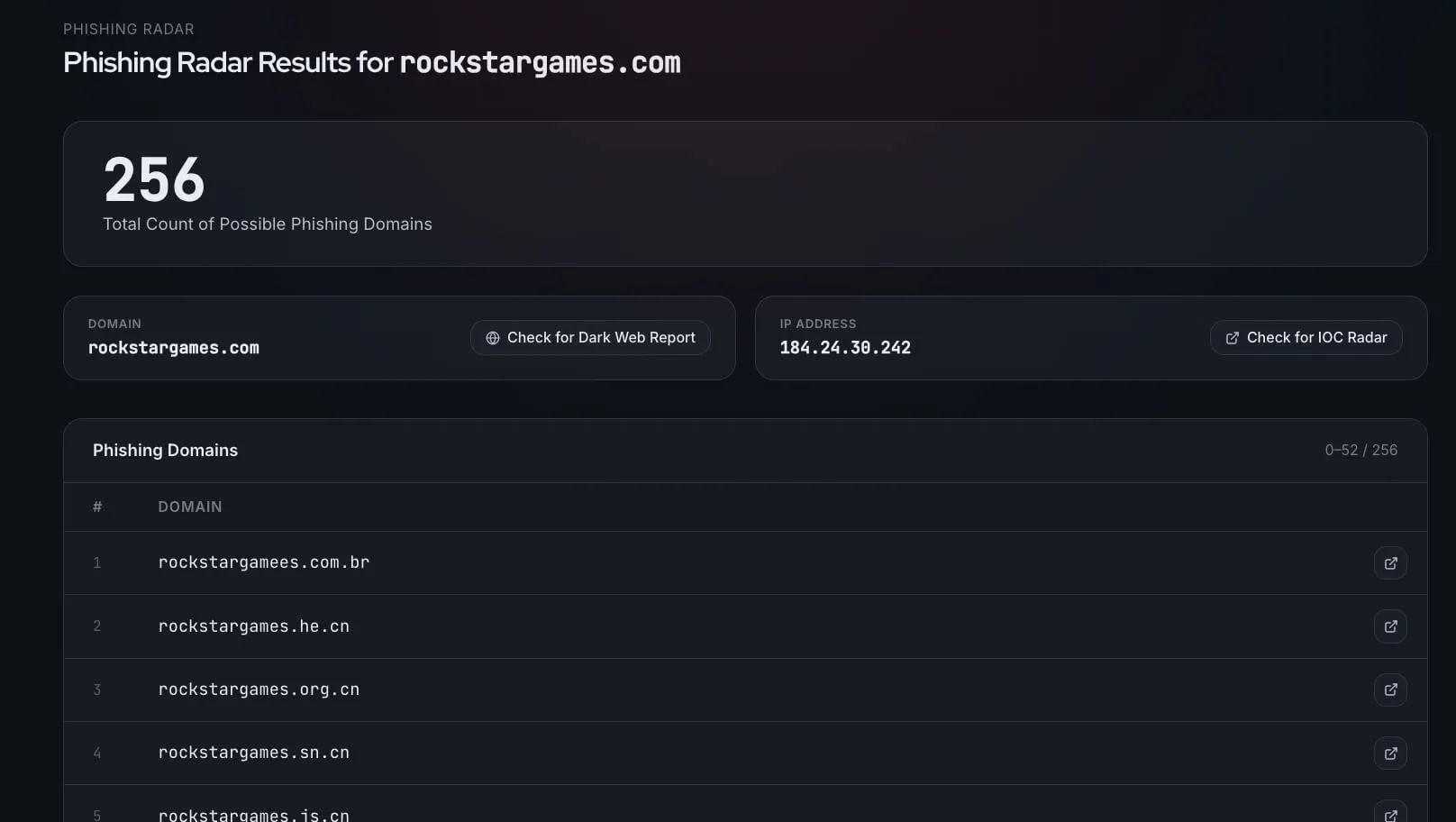Select the rockstargames.org.cn domain text
Image resolution: width=1456 pixels, height=822 pixels.
point(259,690)
